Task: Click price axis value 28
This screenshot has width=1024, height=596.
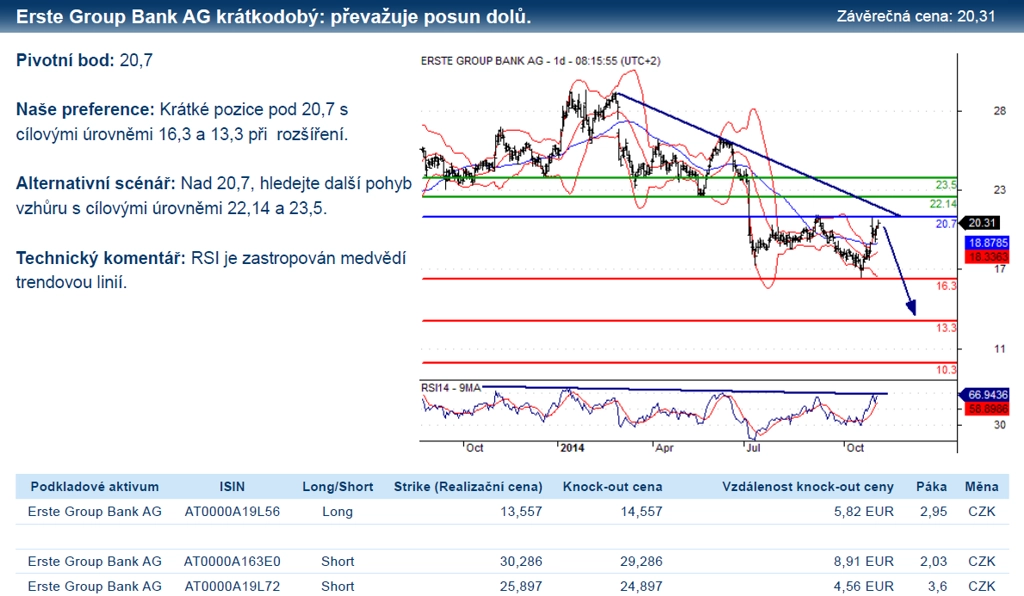Action: click(1000, 111)
